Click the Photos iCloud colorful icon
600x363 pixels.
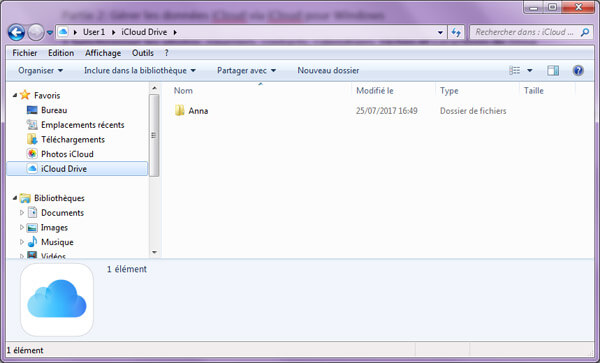click(x=32, y=154)
